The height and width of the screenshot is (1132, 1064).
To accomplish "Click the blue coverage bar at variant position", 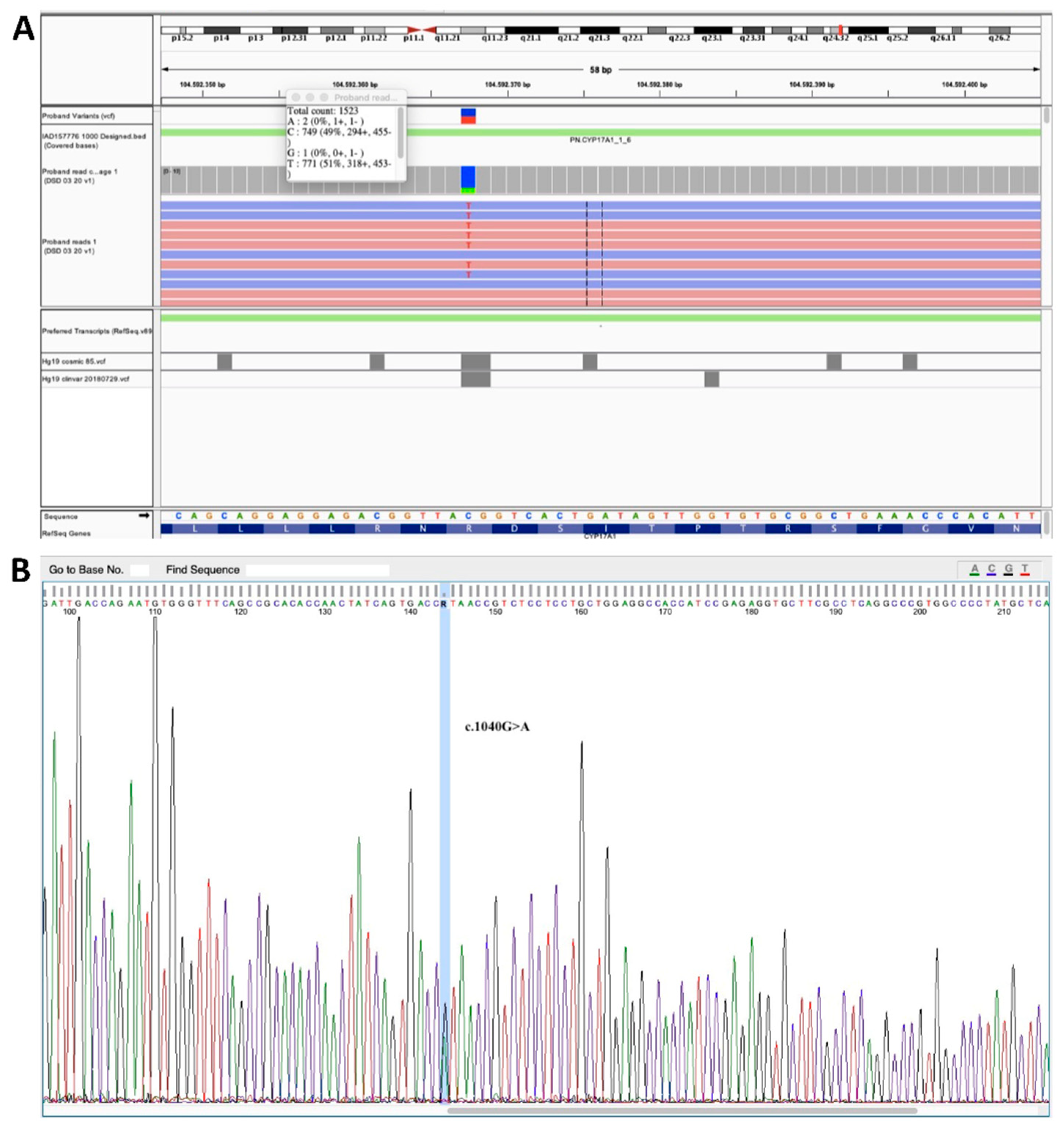I will [x=468, y=176].
